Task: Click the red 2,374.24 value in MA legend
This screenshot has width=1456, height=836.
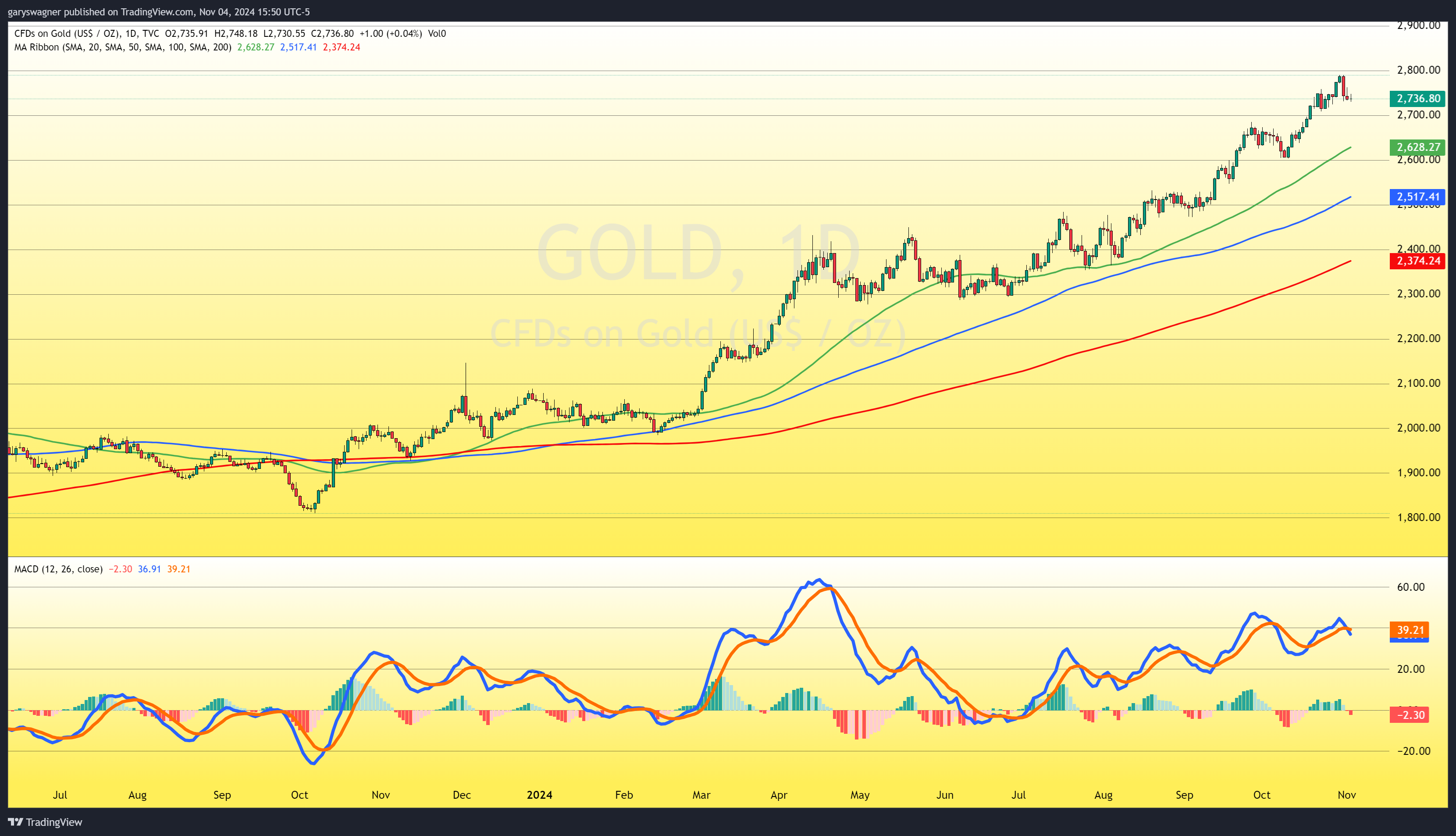Action: tap(342, 47)
